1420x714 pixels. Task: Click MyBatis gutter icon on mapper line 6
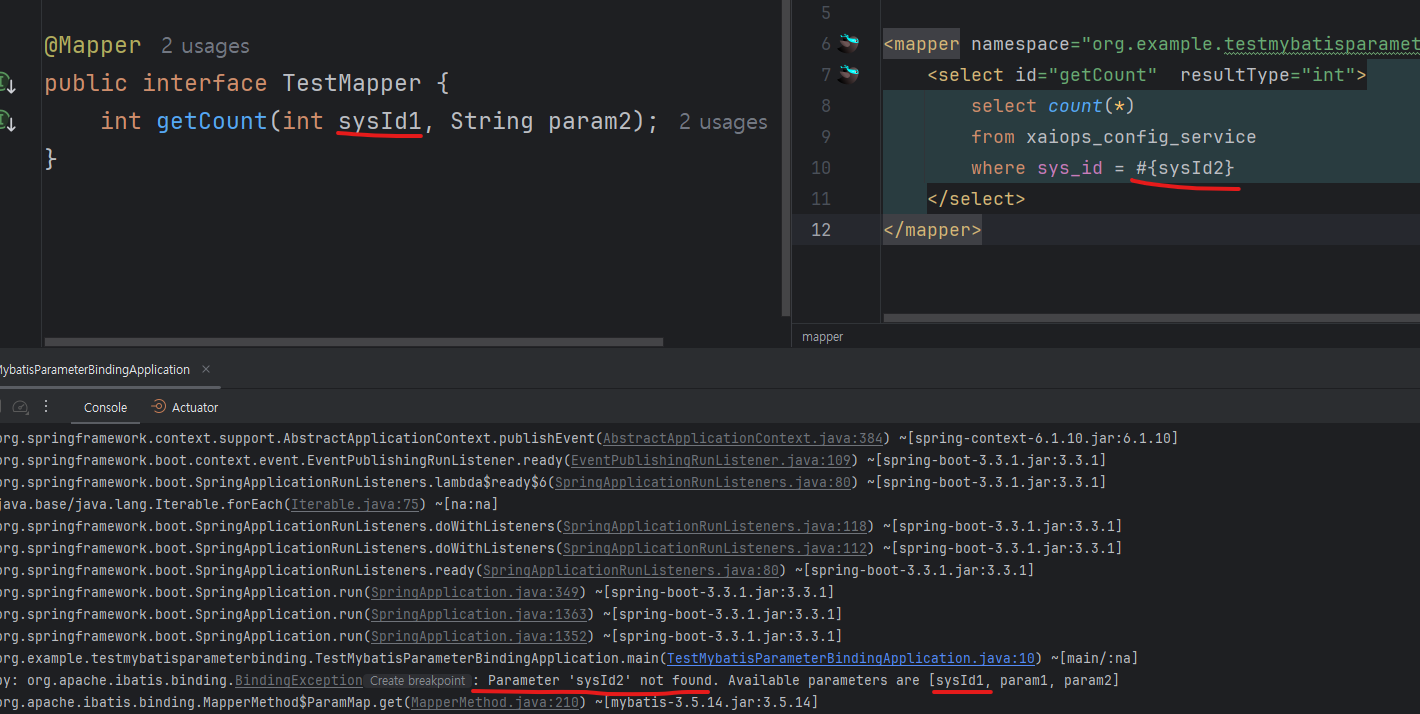pyautogui.click(x=849, y=43)
